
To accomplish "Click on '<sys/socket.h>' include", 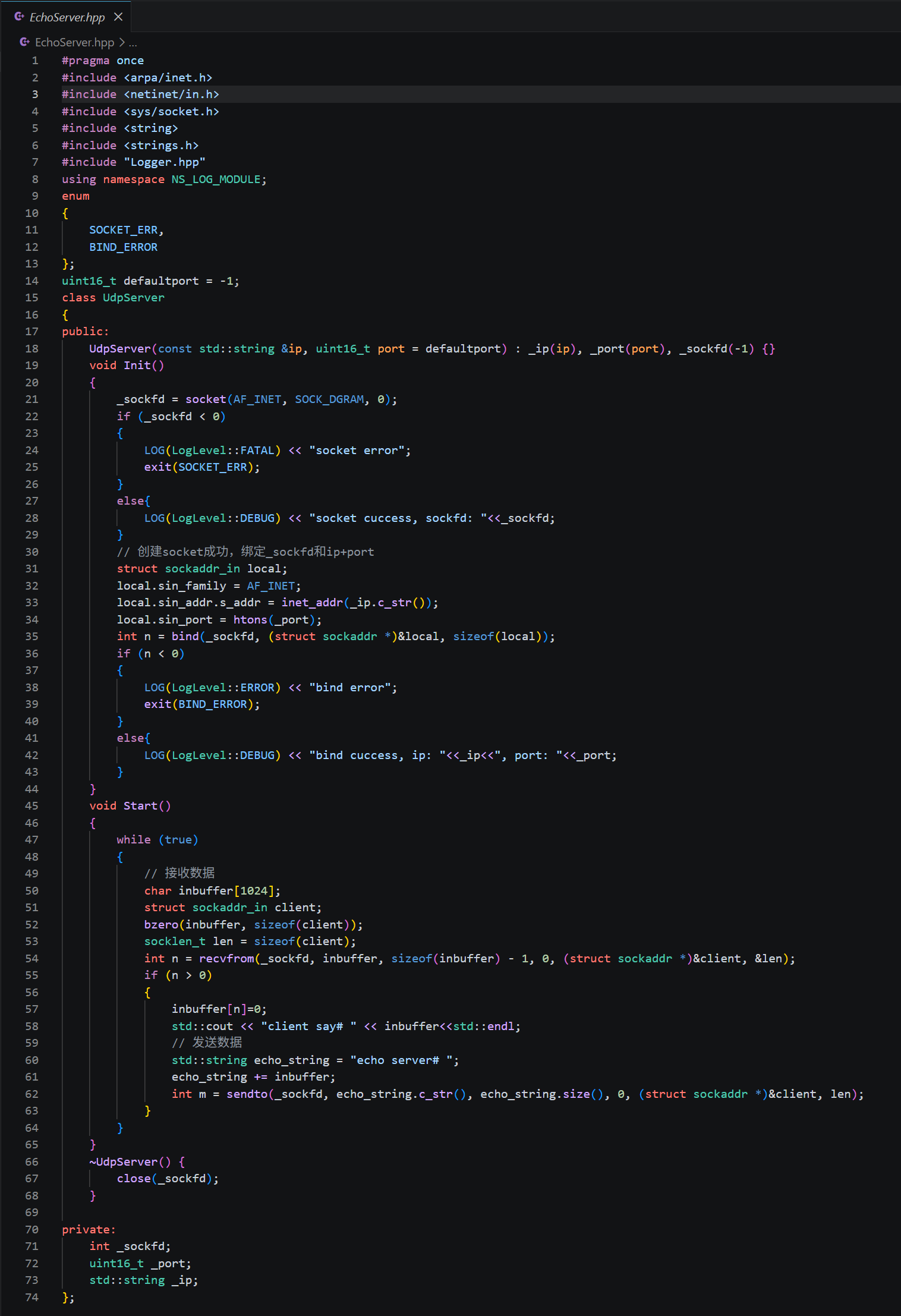I will 172,112.
